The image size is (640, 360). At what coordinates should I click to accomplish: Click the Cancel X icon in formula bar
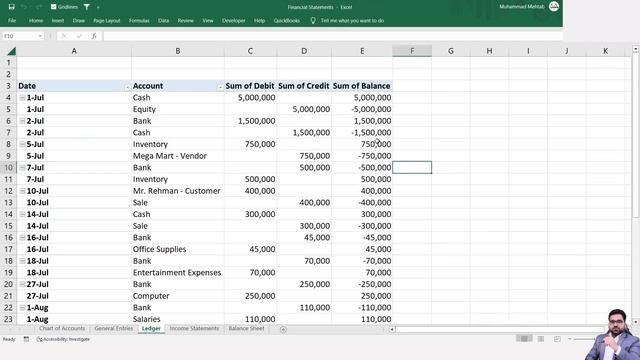(x=64, y=36)
